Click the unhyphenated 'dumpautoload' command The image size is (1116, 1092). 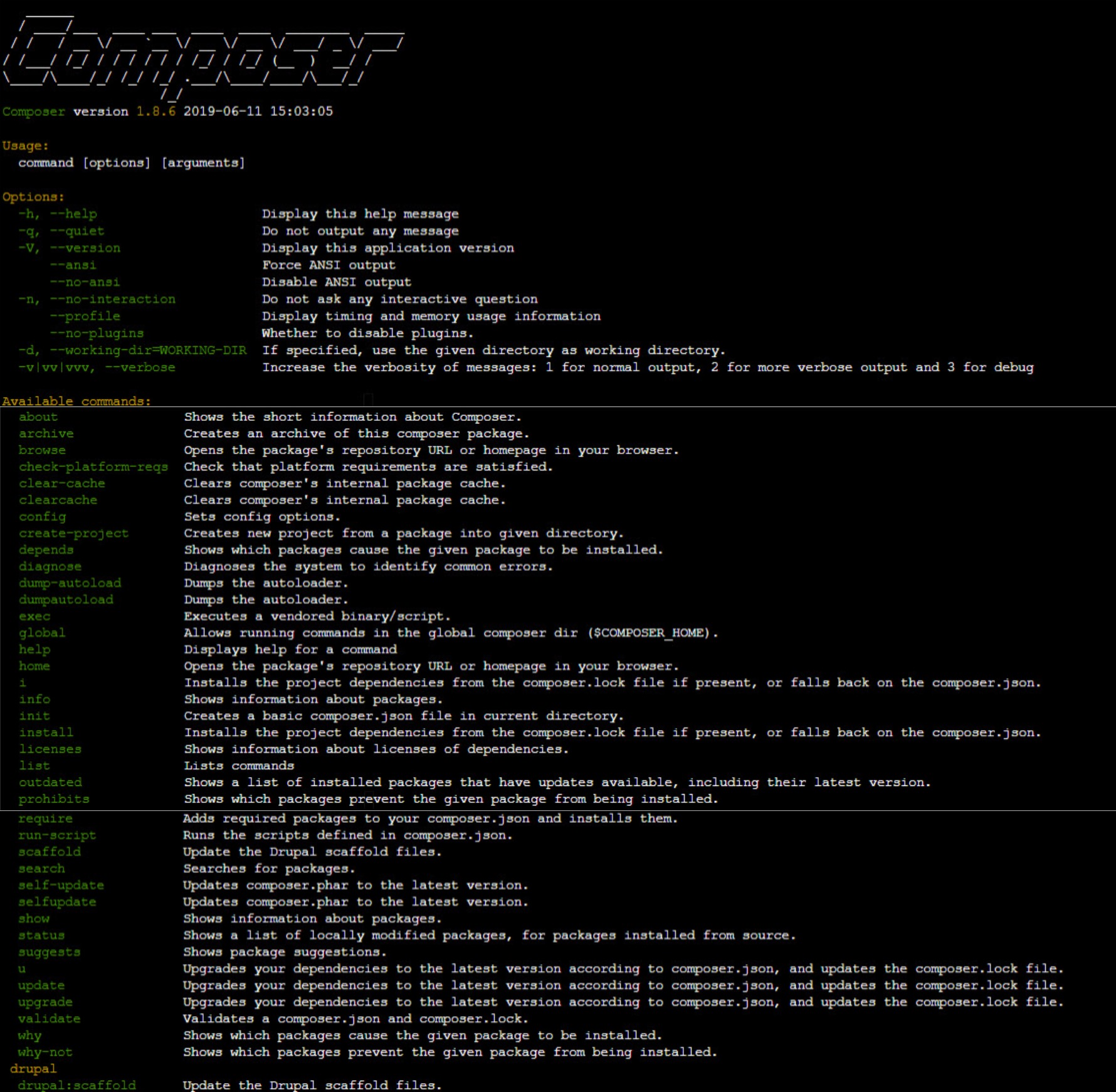tap(66, 600)
